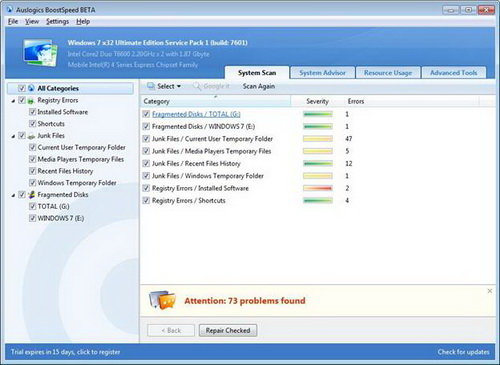This screenshot has height=365, width=500.
Task: Collapse the Junk Files tree node
Action: [13, 136]
